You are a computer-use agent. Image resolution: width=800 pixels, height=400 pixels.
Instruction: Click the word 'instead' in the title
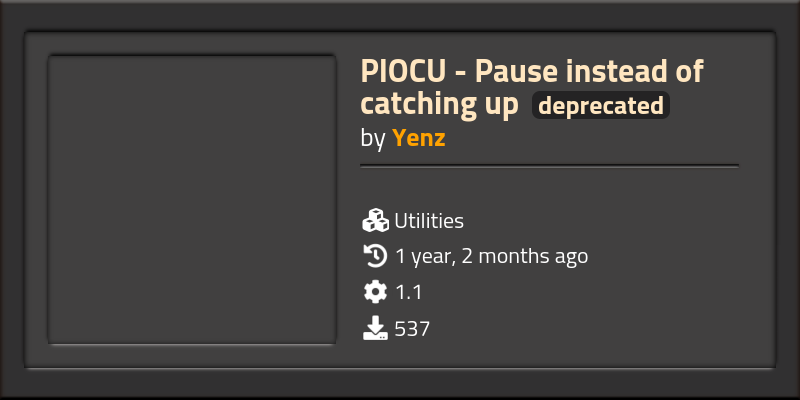pyautogui.click(x=611, y=72)
